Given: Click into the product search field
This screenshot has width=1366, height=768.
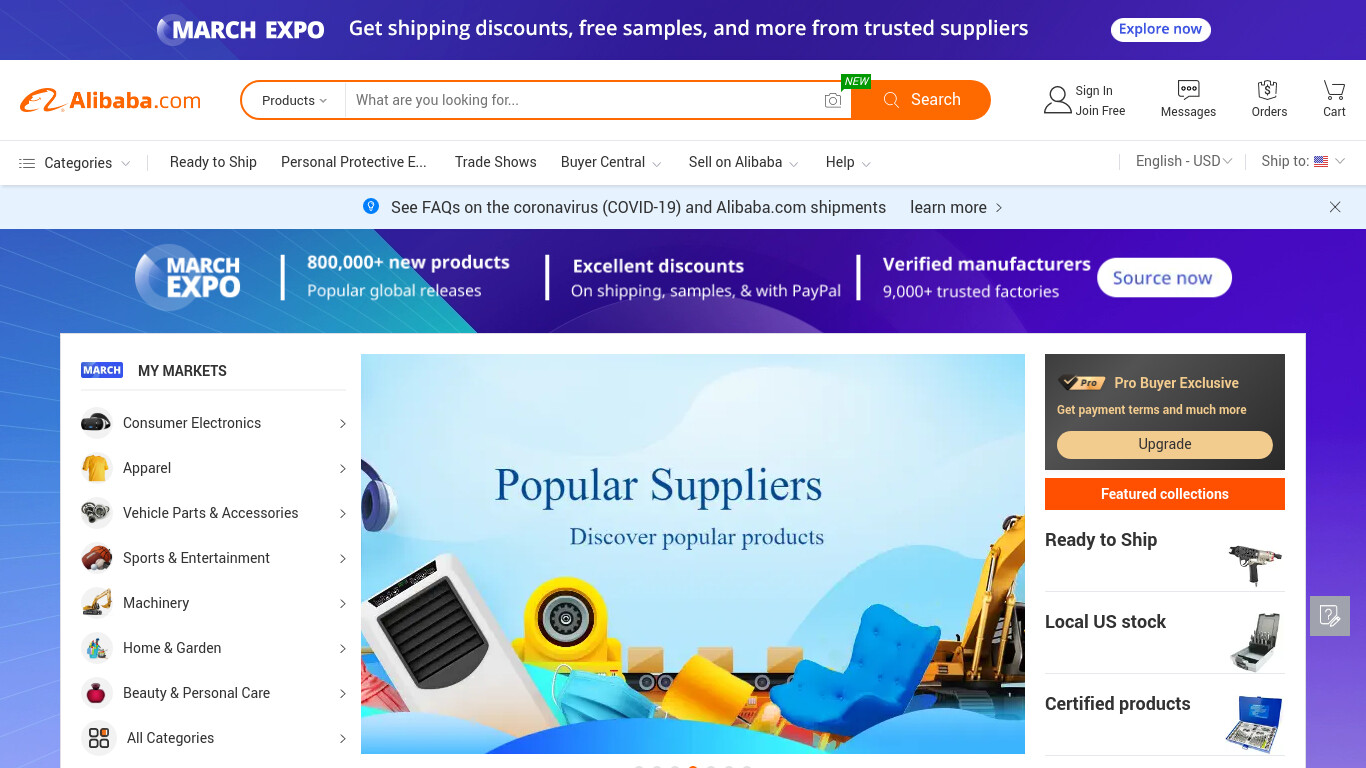Looking at the screenshot, I should point(584,100).
